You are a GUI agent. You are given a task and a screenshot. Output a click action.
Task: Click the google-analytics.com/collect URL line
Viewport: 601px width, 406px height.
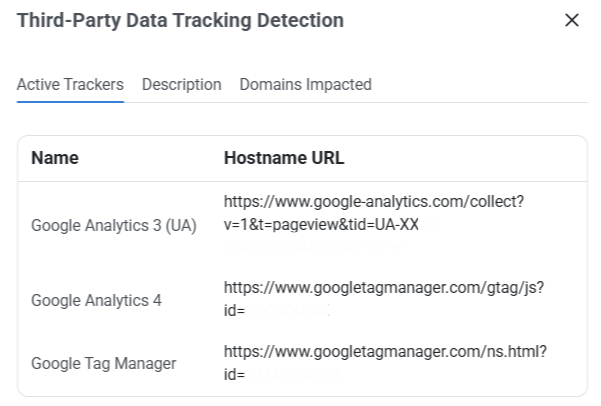click(374, 202)
